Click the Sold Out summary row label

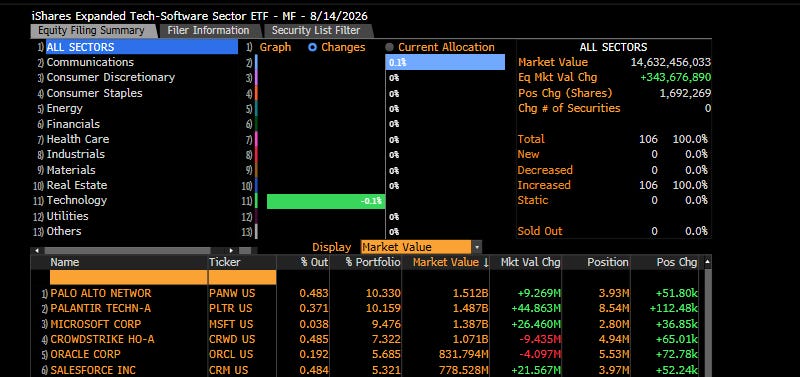[x=540, y=231]
